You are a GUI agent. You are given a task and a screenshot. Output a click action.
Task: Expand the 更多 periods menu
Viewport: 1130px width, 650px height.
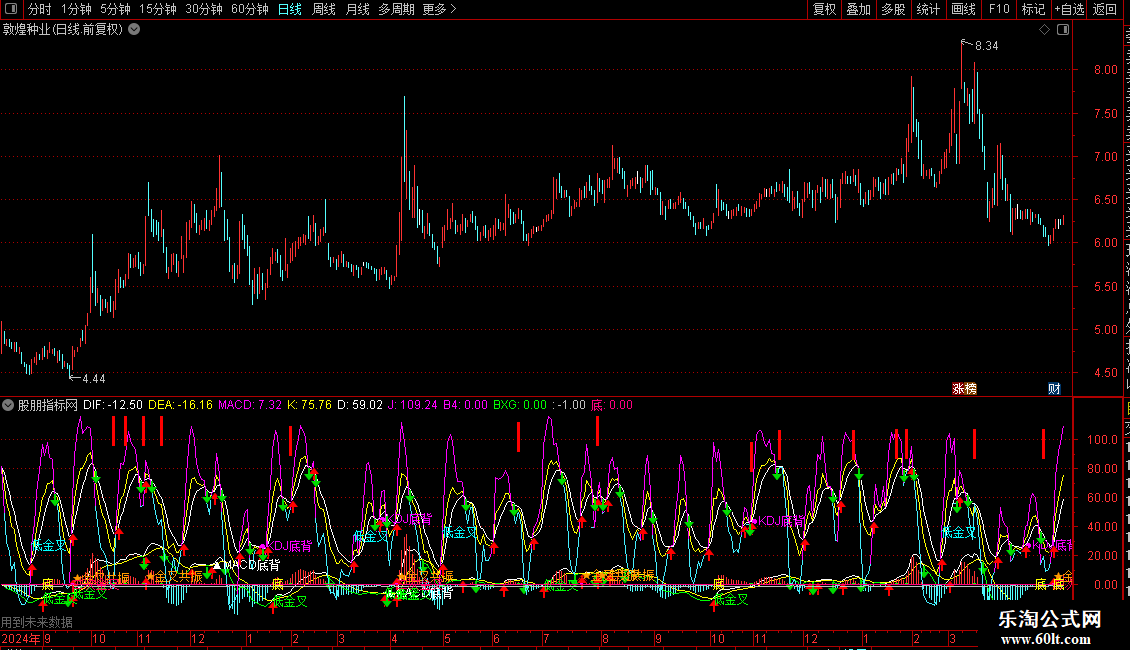[439, 9]
